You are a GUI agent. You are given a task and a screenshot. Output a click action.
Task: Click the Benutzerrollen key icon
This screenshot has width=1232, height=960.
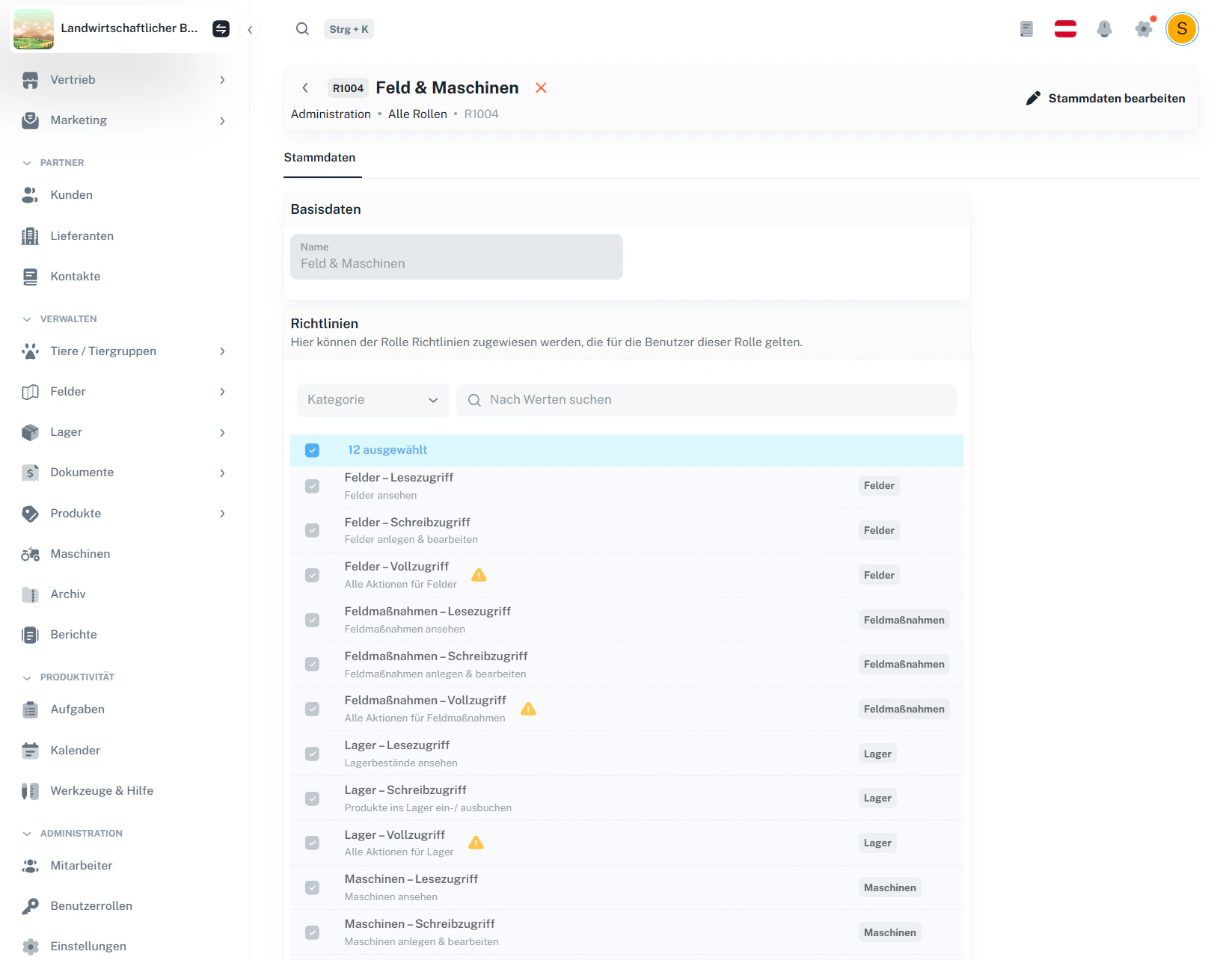(x=30, y=906)
